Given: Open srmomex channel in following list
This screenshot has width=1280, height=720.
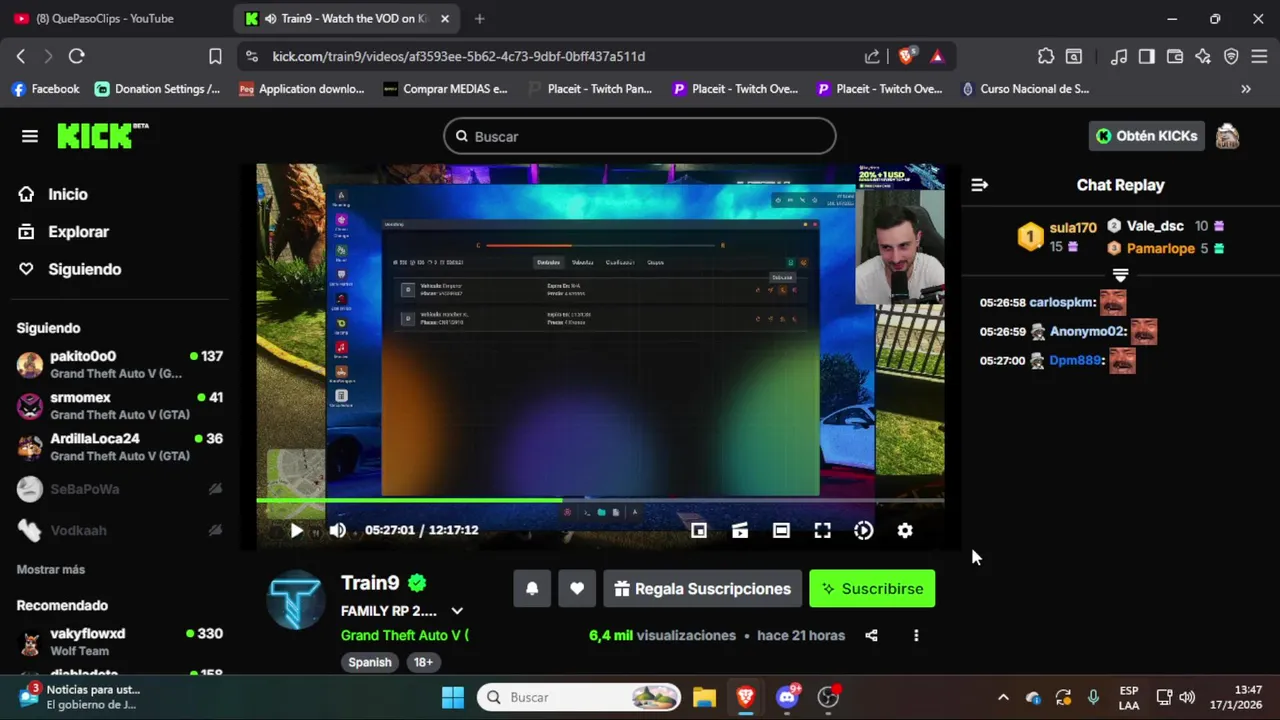Looking at the screenshot, I should pyautogui.click(x=120, y=405).
